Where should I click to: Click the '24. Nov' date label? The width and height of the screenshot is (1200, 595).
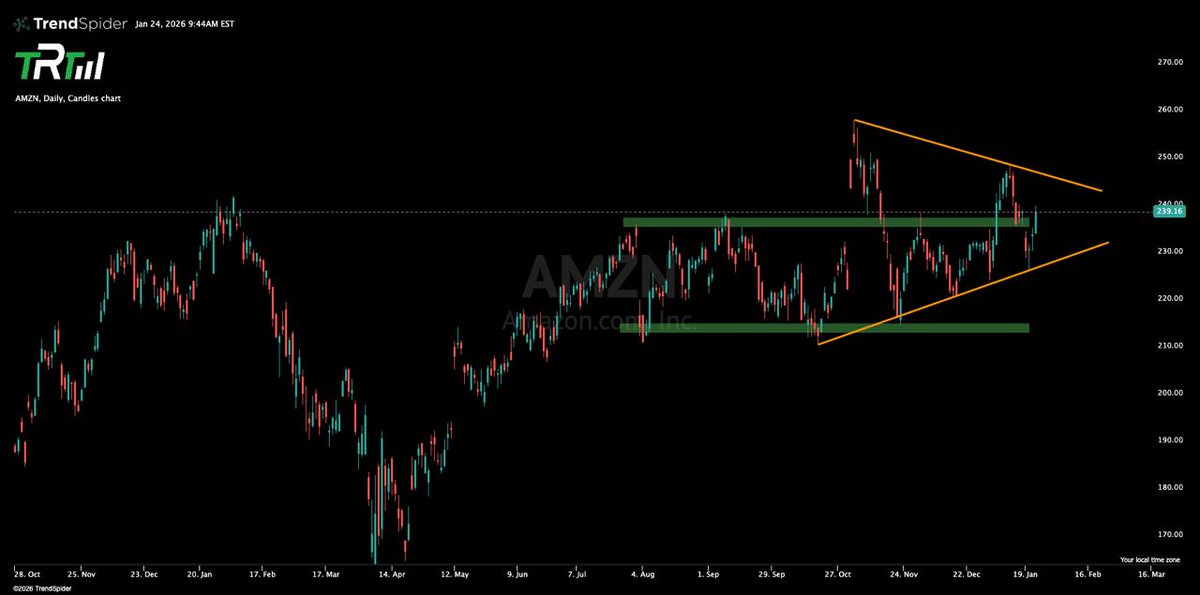click(x=903, y=575)
